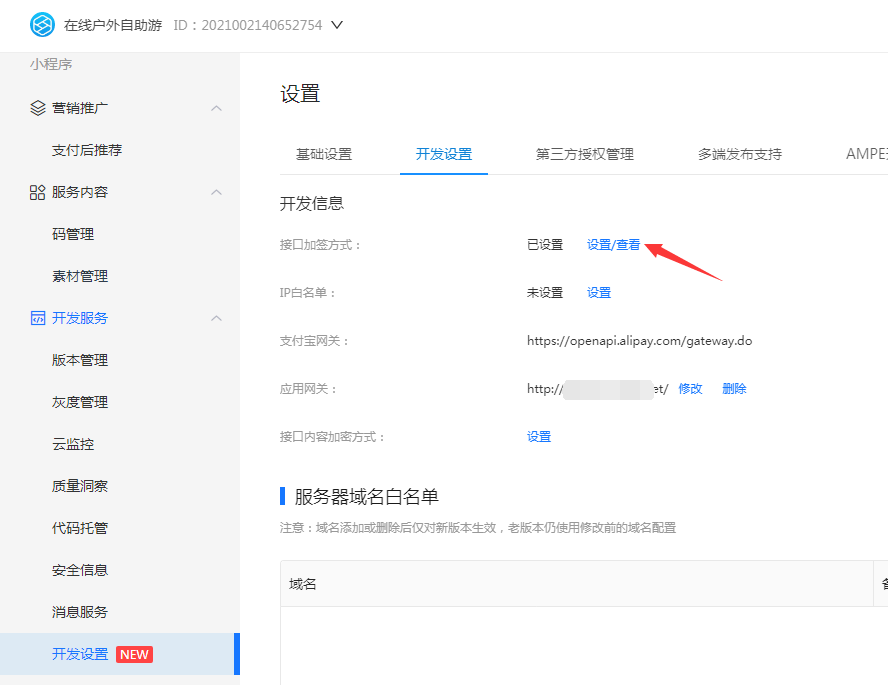The image size is (888, 685).
Task: Open the 多端发布支持 tab
Action: coord(740,154)
